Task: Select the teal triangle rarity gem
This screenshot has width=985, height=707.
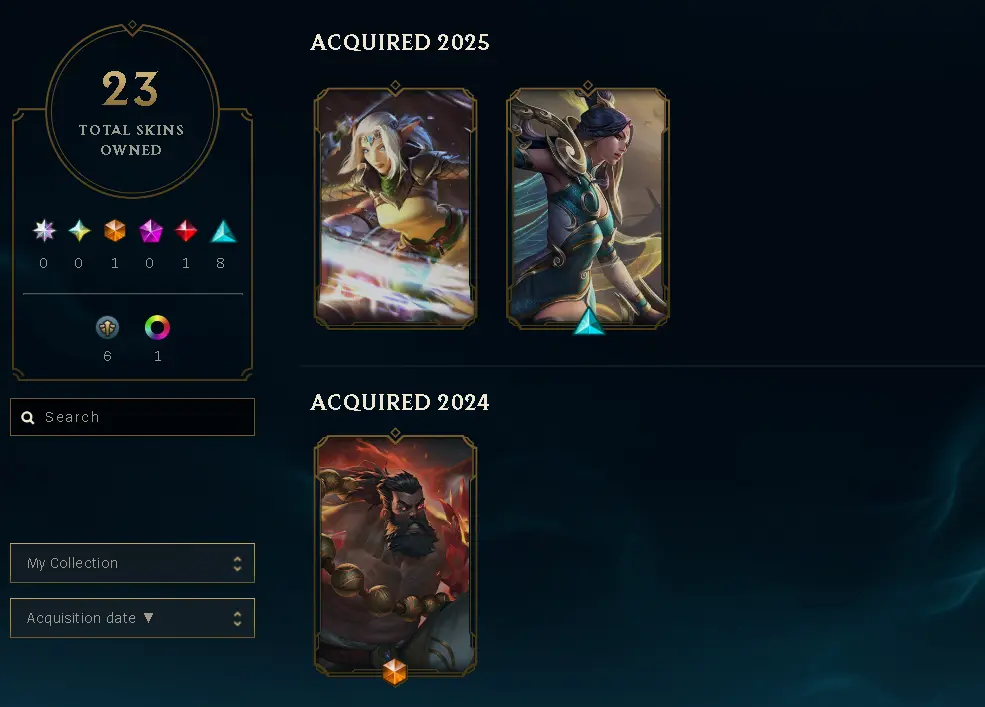Action: tap(223, 231)
